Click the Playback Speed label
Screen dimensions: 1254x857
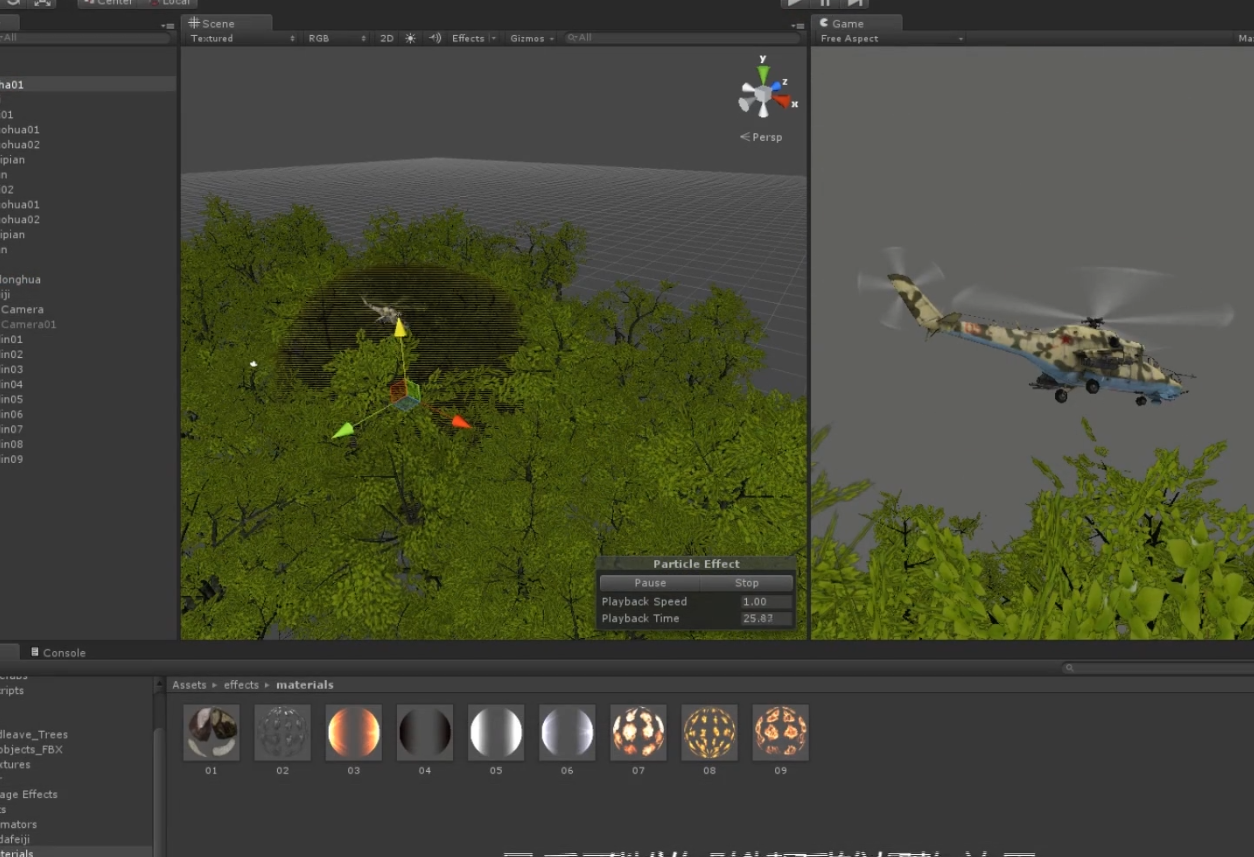pyautogui.click(x=644, y=602)
